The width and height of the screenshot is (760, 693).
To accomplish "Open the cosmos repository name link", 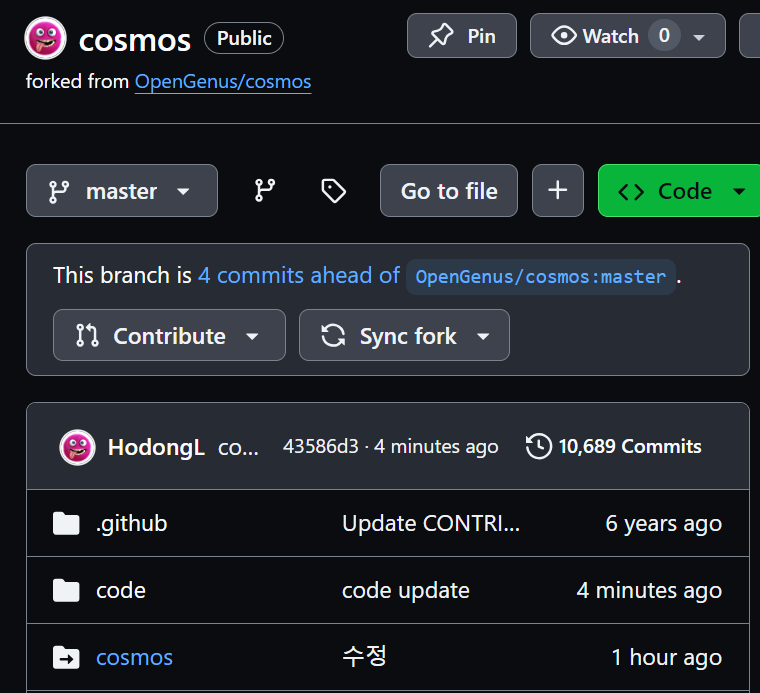I will [x=135, y=40].
